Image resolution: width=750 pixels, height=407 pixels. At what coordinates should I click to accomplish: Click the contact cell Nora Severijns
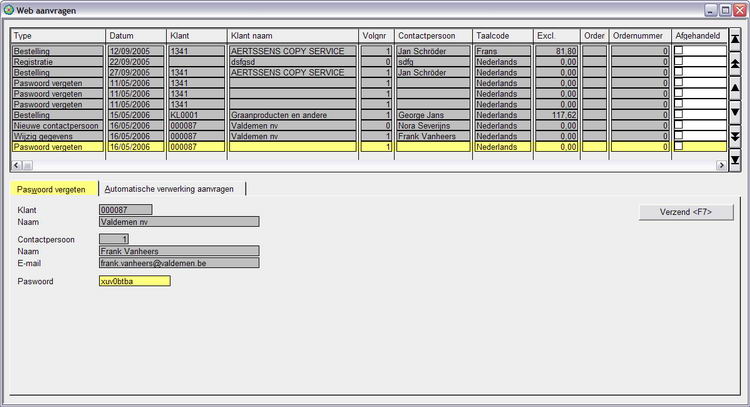click(x=433, y=125)
